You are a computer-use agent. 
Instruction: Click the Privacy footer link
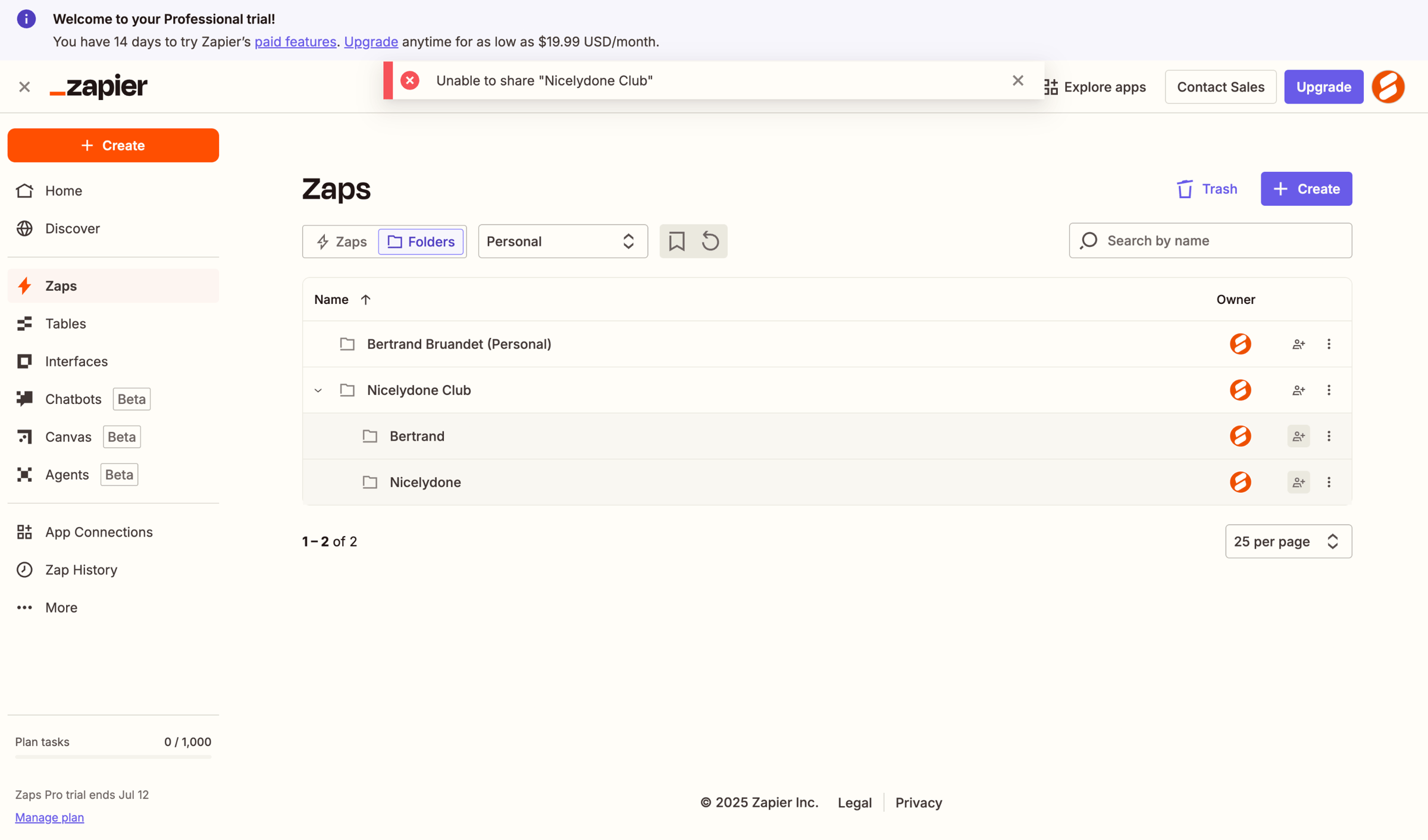919,803
